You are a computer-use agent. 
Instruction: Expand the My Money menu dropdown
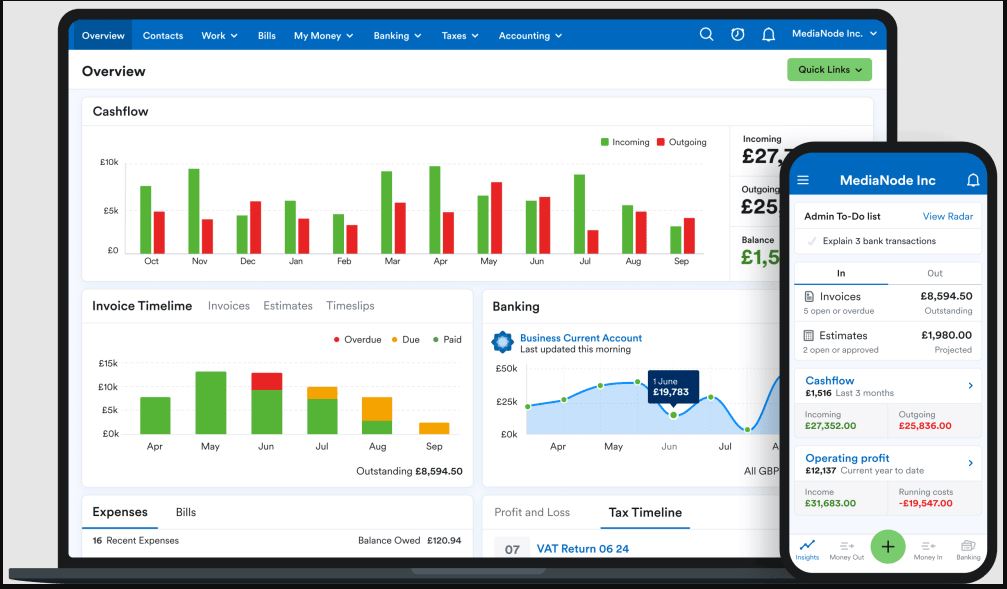(x=324, y=36)
